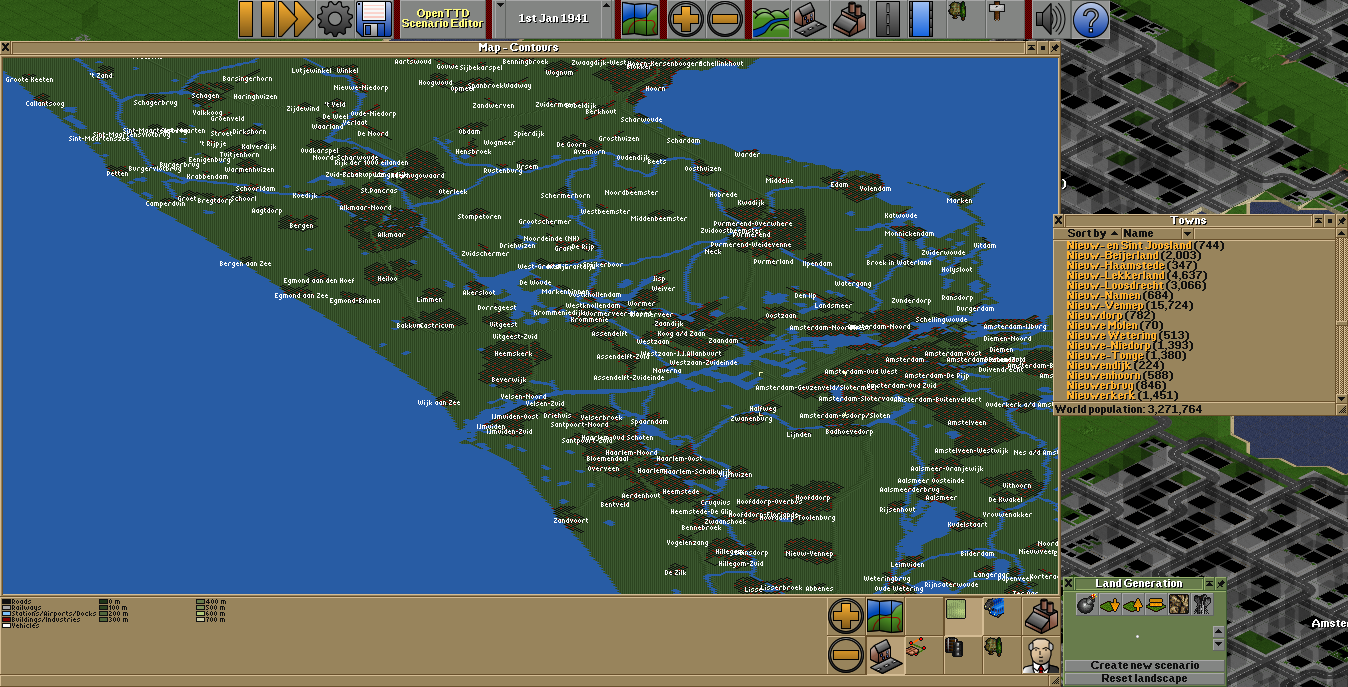Click the fast forward icon in main toolbar

click(295, 19)
